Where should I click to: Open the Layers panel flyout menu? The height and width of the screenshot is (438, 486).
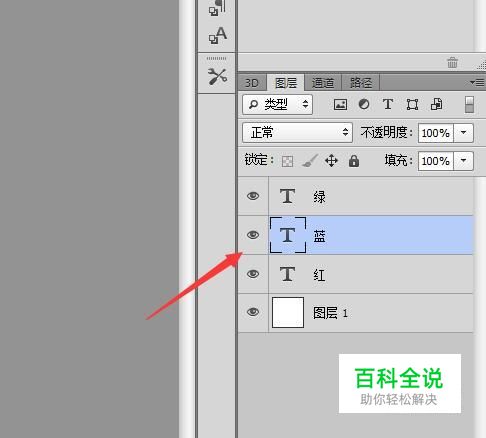tap(477, 82)
